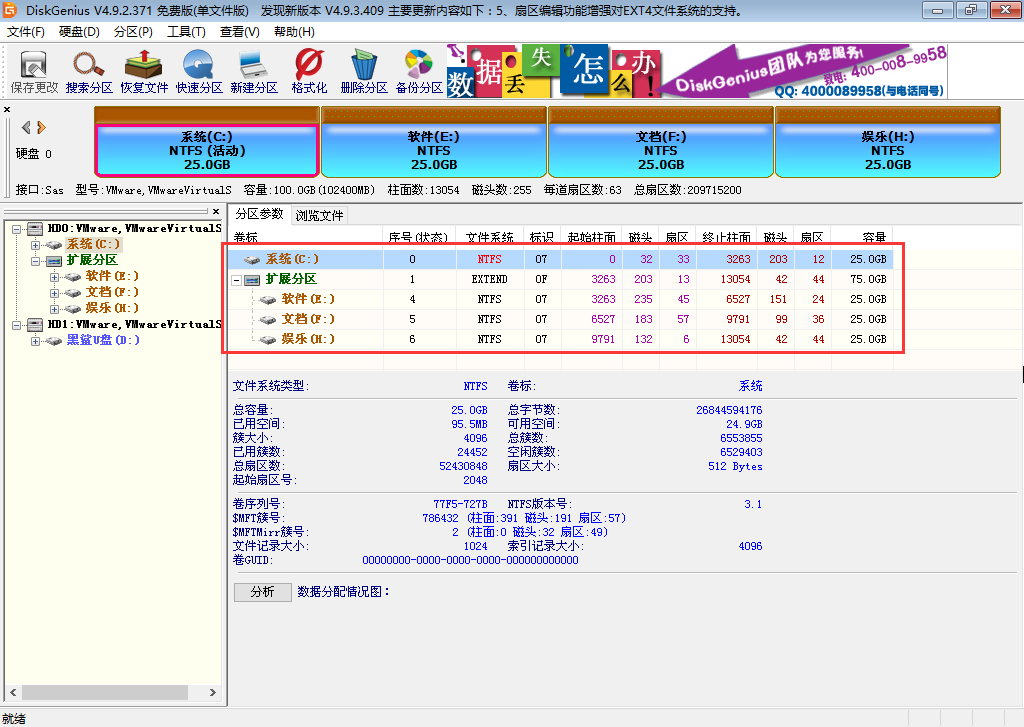Click the 分析 button

coord(262,592)
